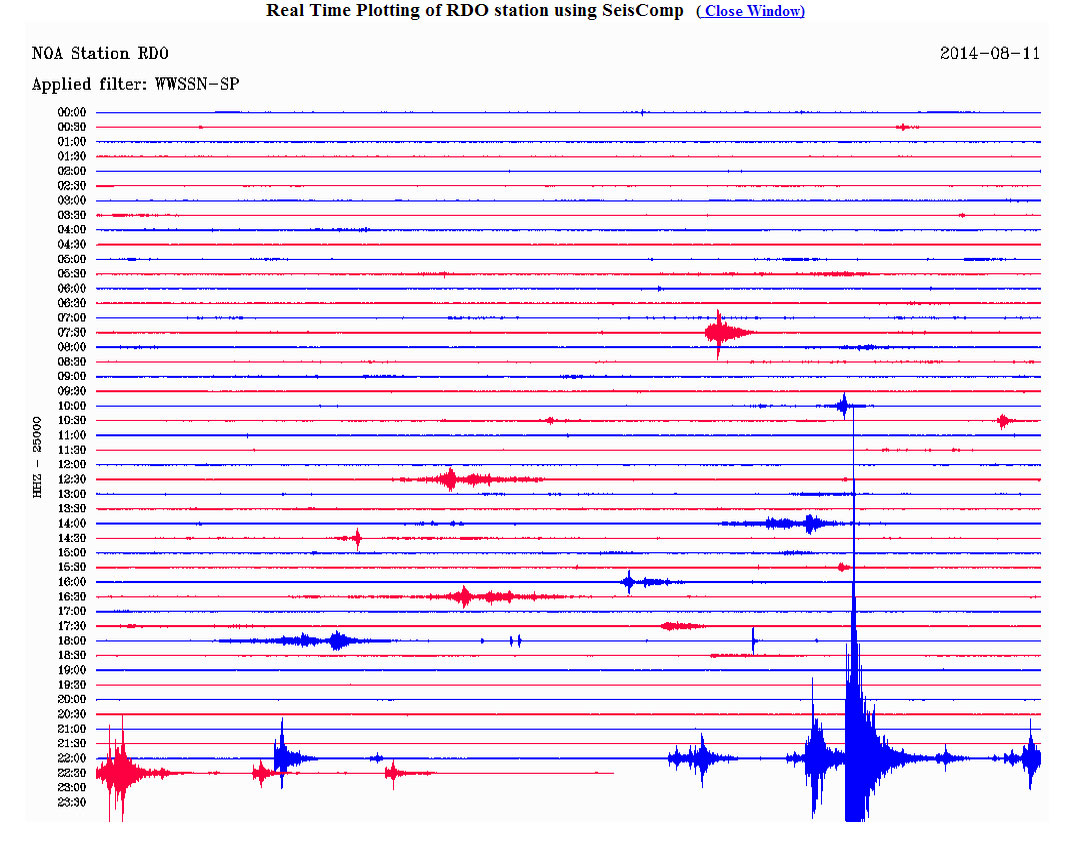This screenshot has height=859, width=1071.
Task: Click the Applied filter WWSSN-SP text
Action: coord(135,84)
